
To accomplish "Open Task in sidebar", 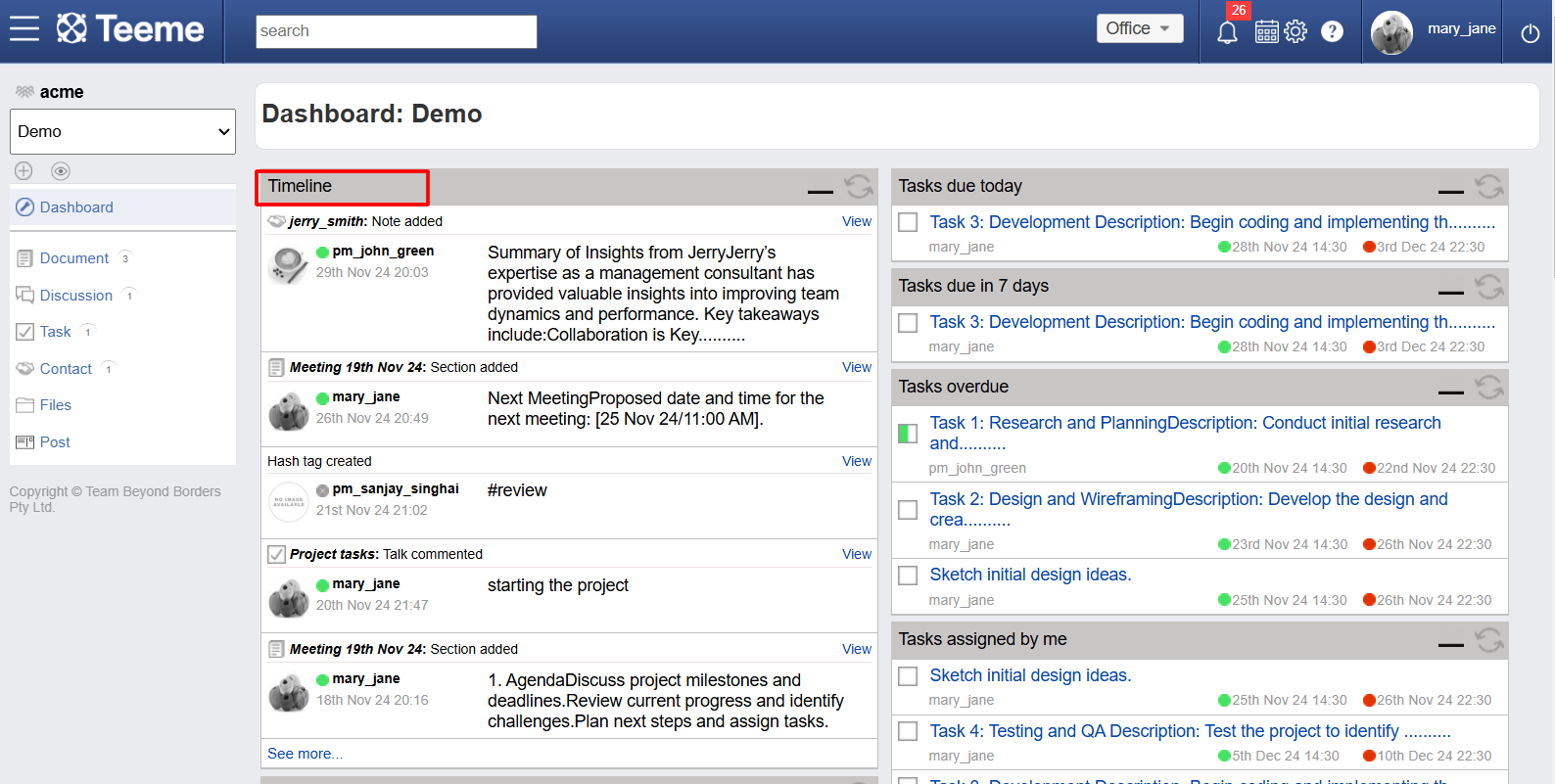I will (56, 332).
